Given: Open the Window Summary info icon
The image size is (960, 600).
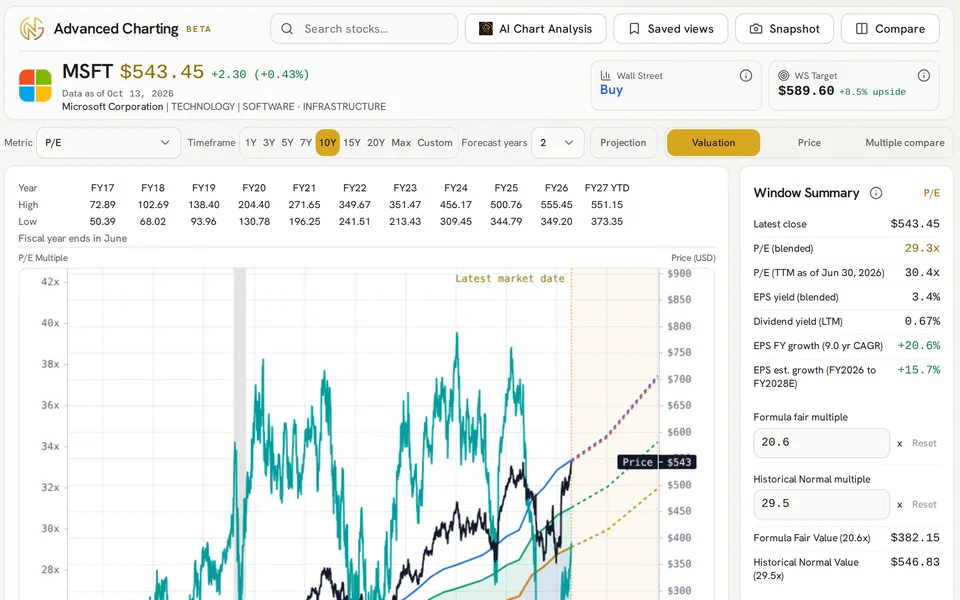Looking at the screenshot, I should click(876, 193).
